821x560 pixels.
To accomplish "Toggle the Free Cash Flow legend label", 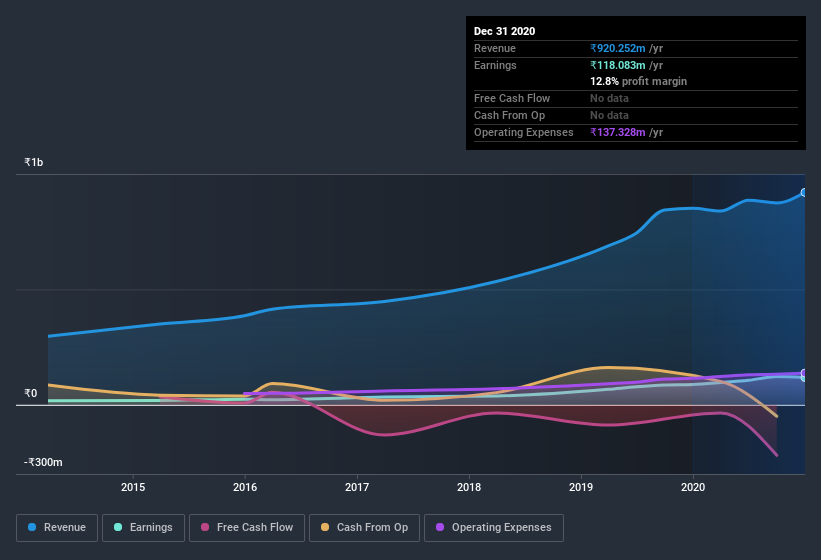I will pos(255,527).
